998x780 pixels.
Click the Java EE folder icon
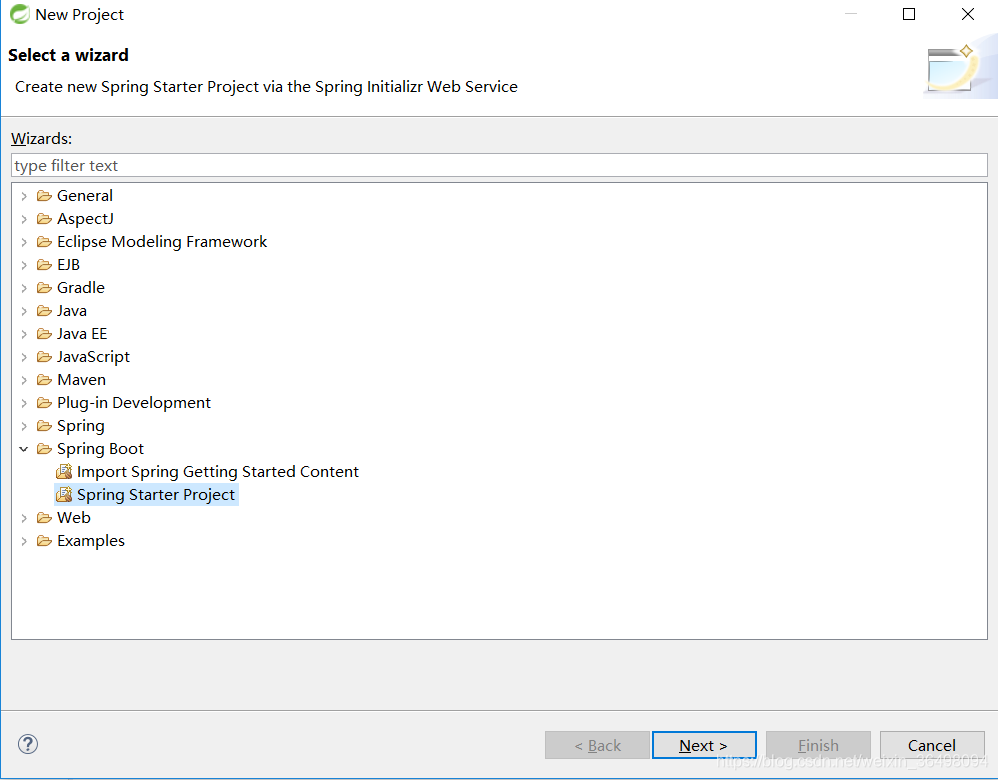44,334
